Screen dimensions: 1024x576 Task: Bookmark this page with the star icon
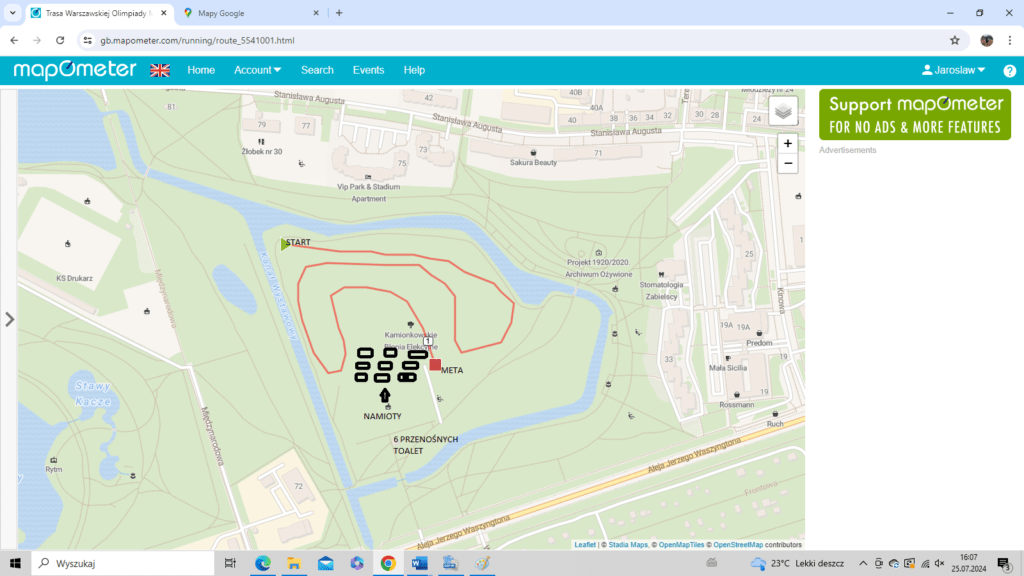click(955, 40)
